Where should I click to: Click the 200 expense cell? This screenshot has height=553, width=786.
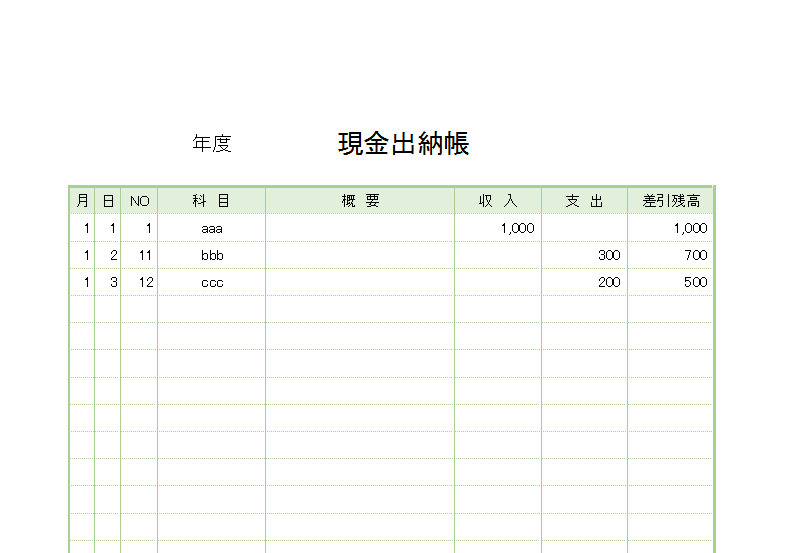pos(608,282)
